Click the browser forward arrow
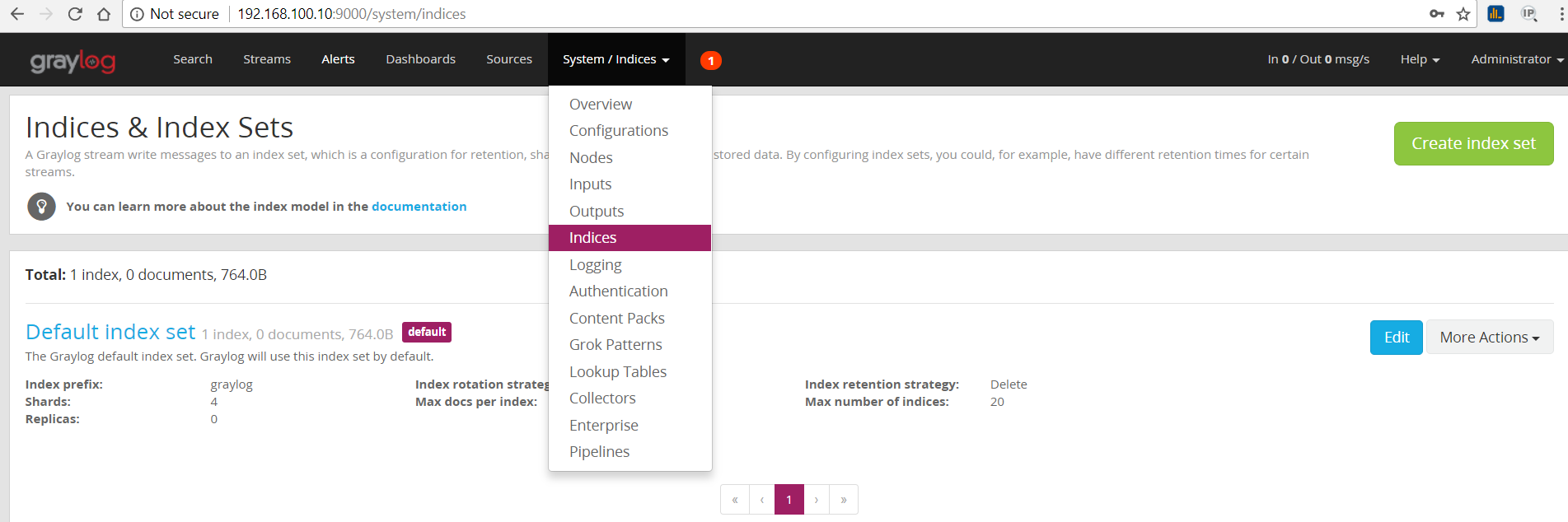Screen dimensions: 1568x522 [x=46, y=14]
